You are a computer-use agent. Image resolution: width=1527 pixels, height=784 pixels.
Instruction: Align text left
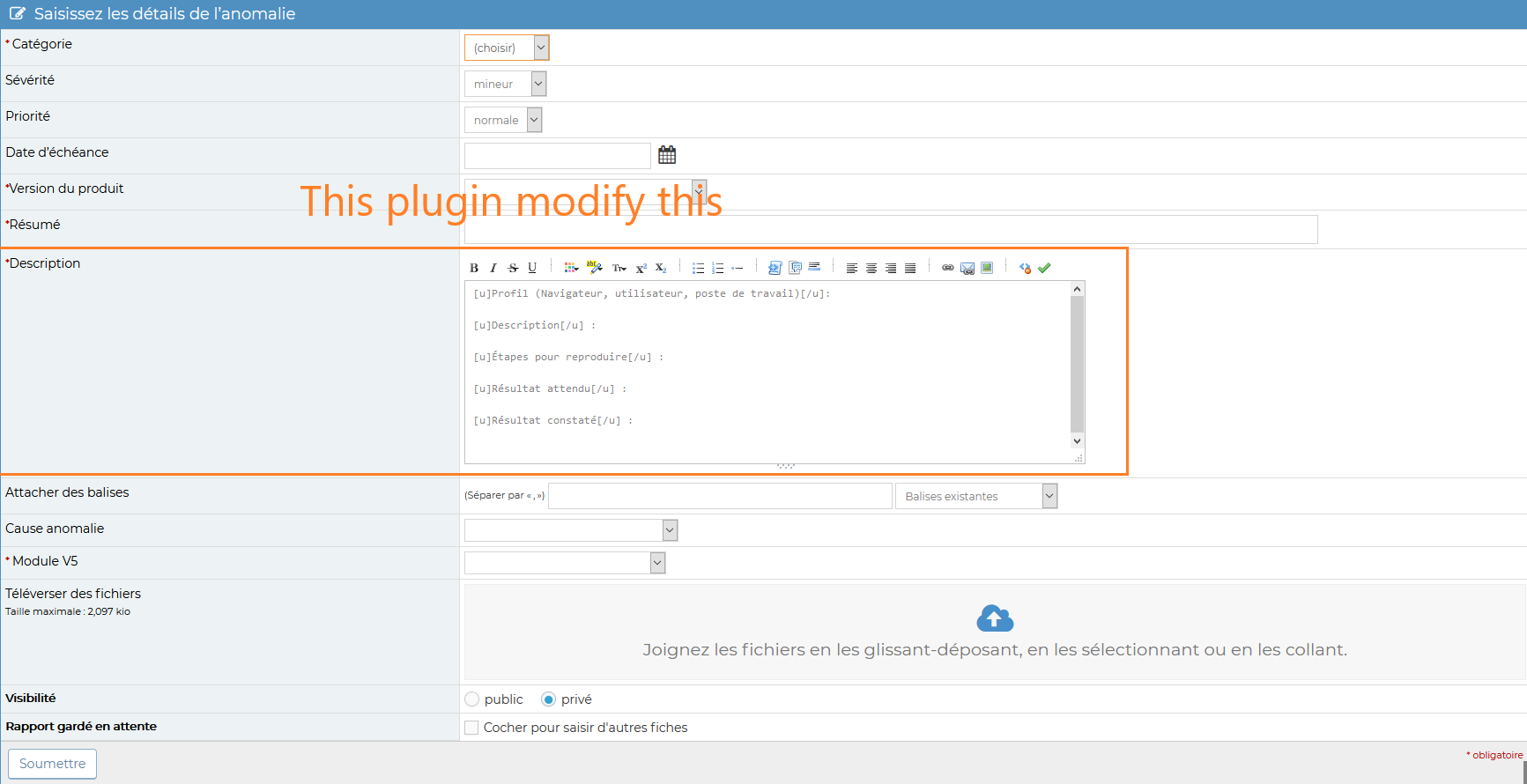click(x=852, y=268)
